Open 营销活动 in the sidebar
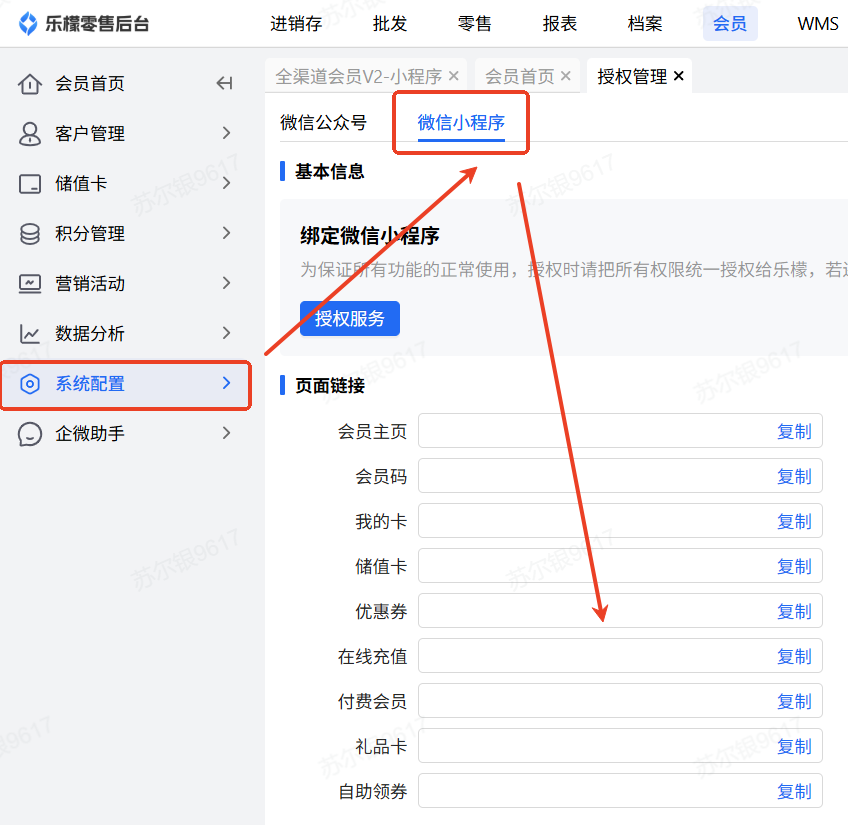 pyautogui.click(x=90, y=283)
